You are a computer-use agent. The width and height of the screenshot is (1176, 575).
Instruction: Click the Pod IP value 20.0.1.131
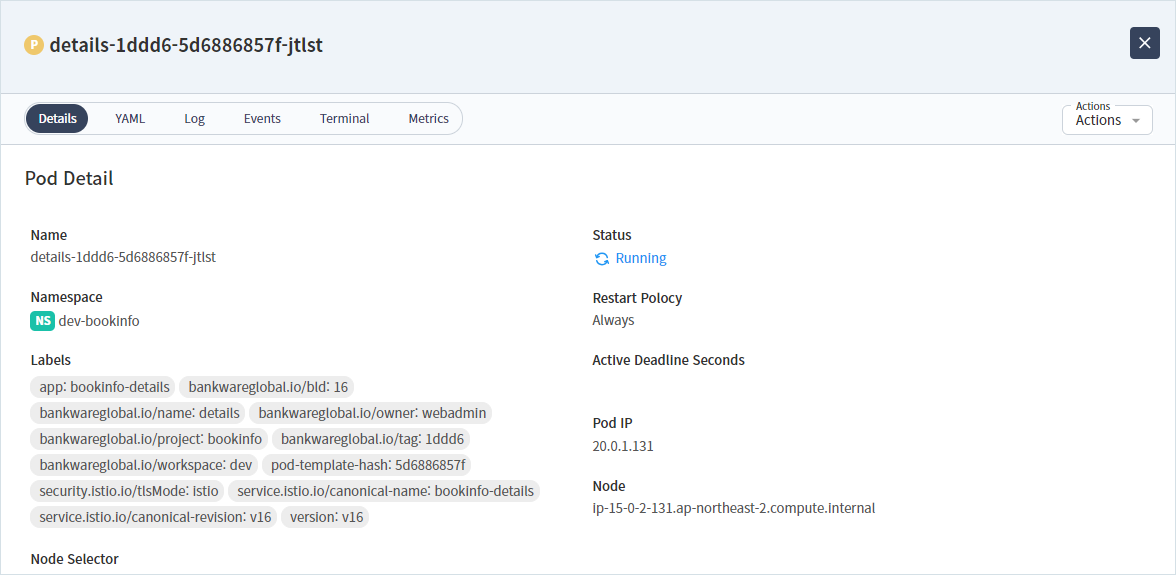click(x=623, y=446)
